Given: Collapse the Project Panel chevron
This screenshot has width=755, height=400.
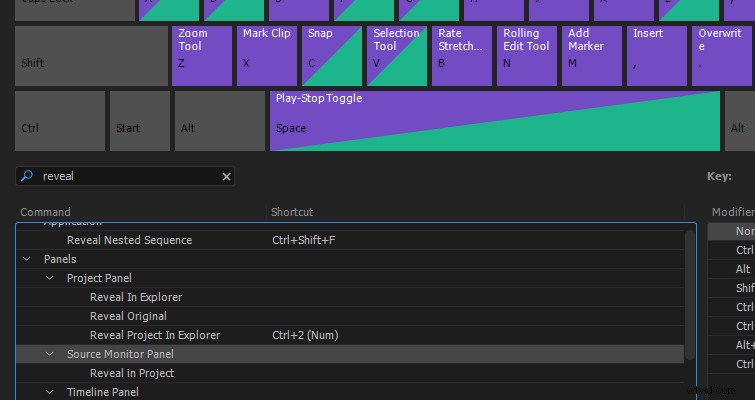Looking at the screenshot, I should click(50, 278).
